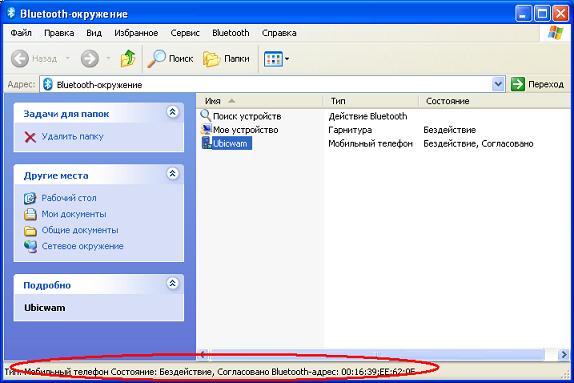Open the address bar dropdown arrow

[498, 84]
